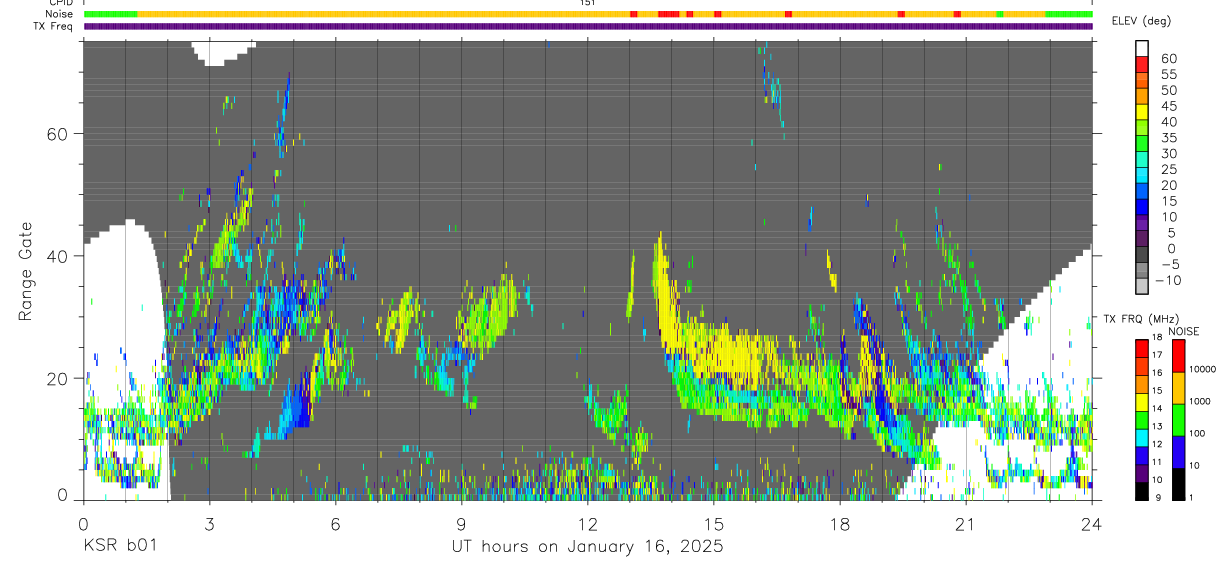
Task: Click the KSR b01 radar label
Action: (120, 546)
